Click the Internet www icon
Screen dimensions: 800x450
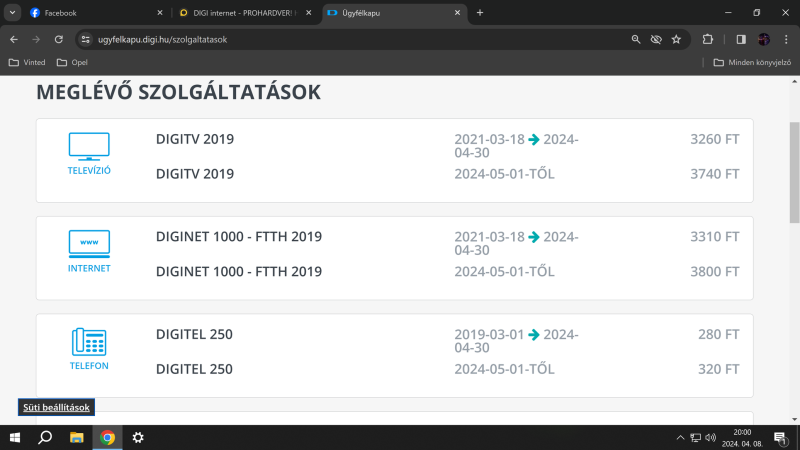tap(89, 244)
